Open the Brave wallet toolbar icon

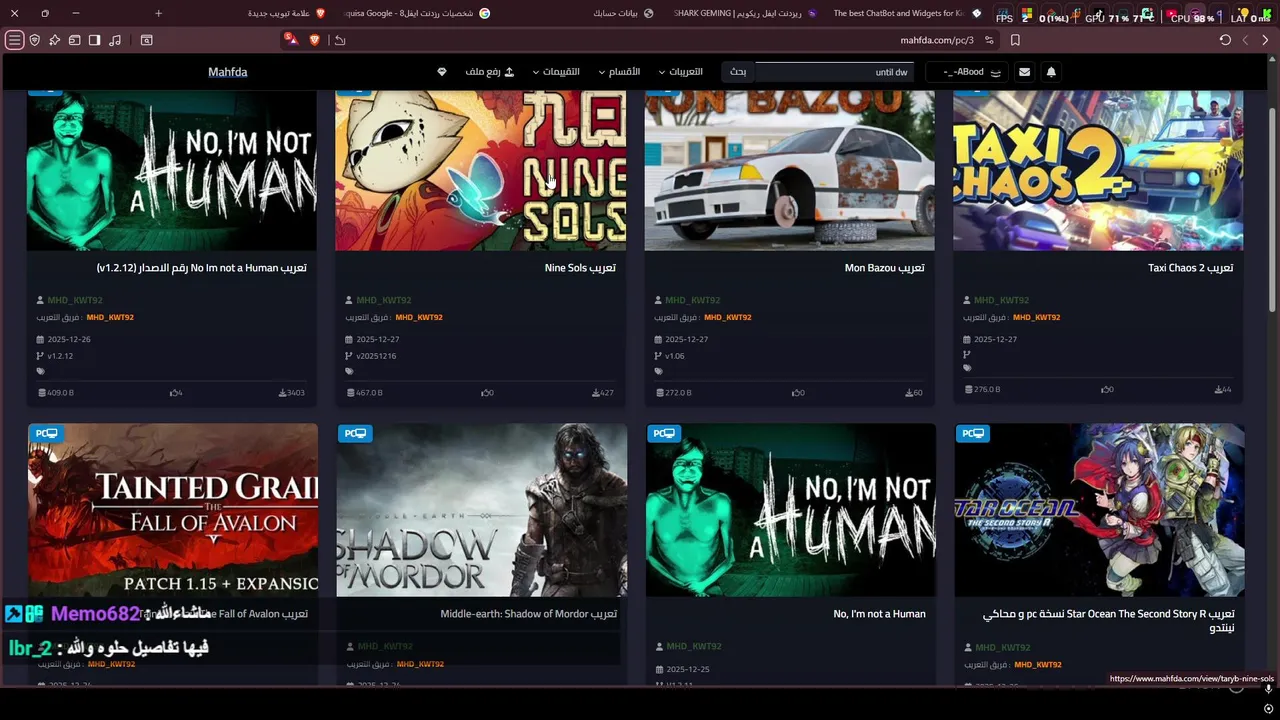point(75,40)
